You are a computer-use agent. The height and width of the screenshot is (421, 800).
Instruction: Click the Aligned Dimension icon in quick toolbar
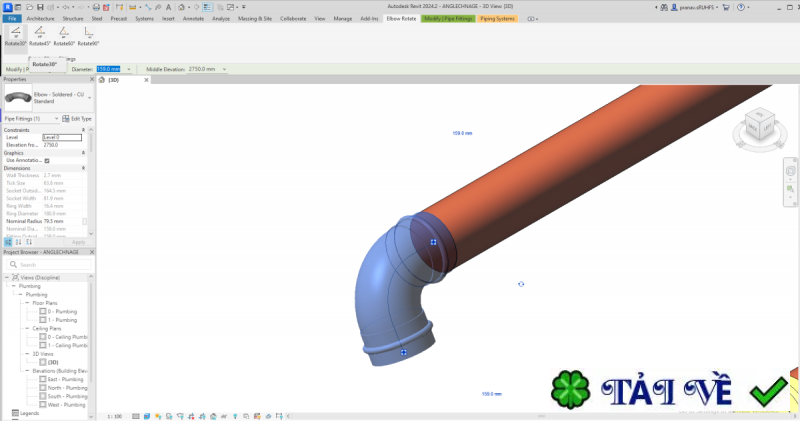(148, 7)
